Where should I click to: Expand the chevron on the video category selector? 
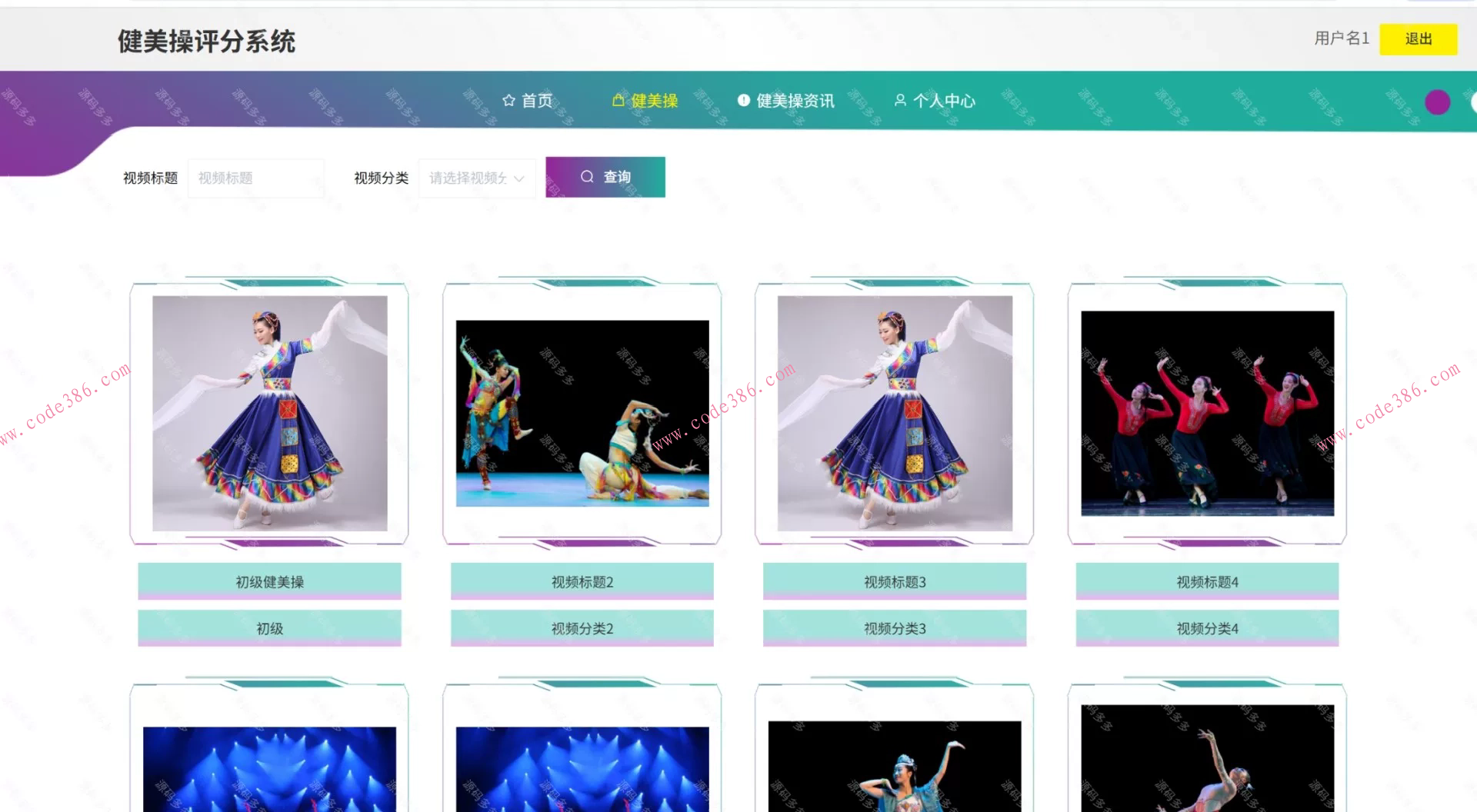(520, 178)
